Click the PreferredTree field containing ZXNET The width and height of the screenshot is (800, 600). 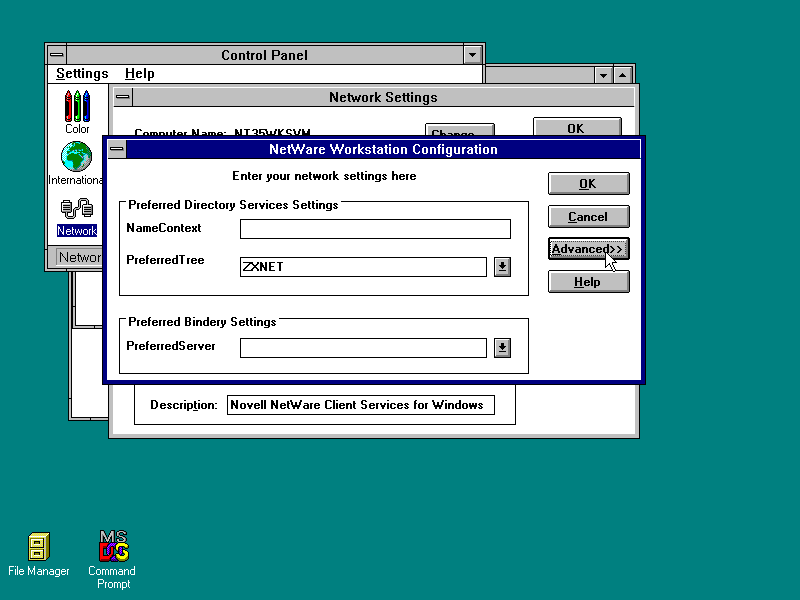(363, 267)
